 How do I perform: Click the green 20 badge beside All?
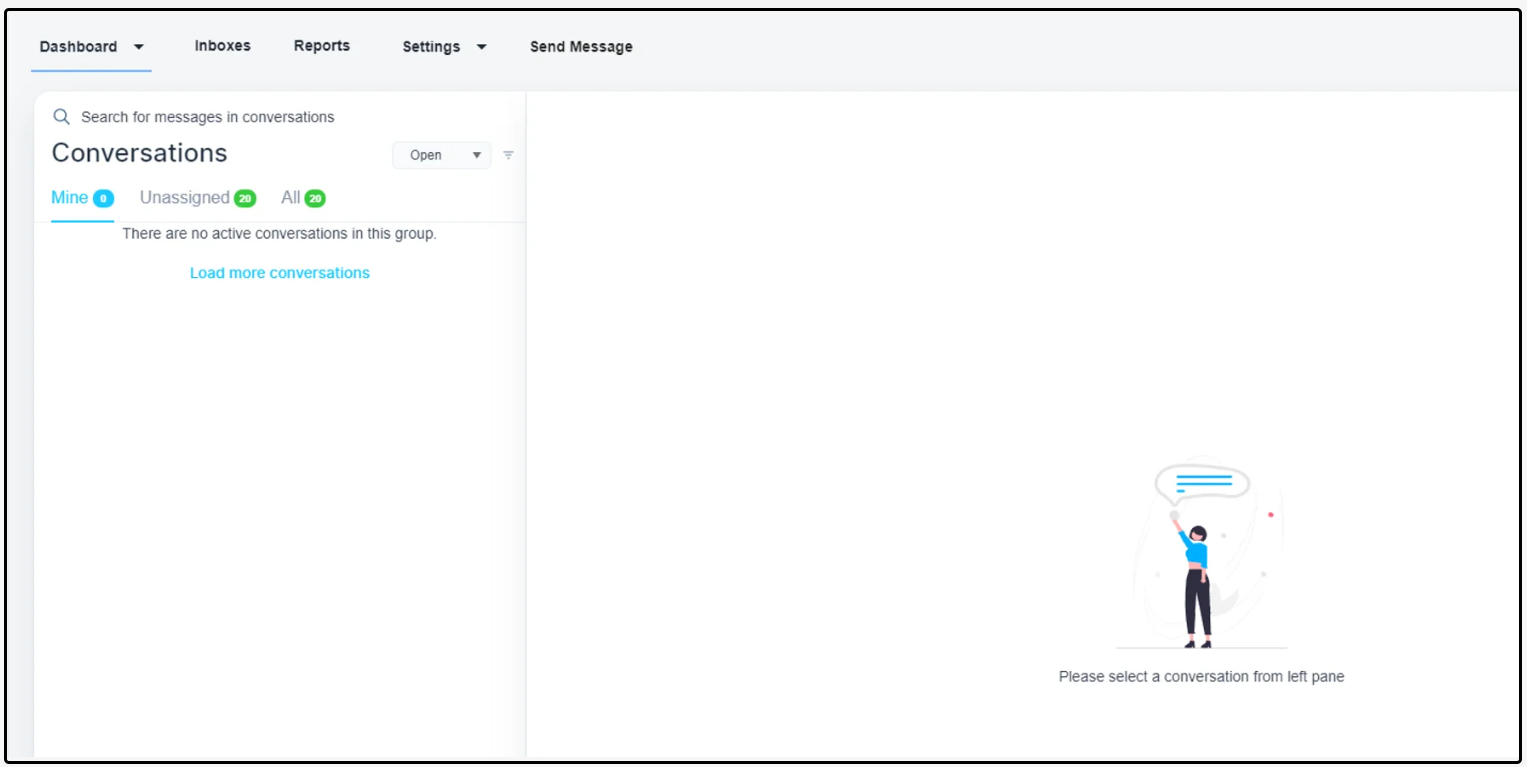pyautogui.click(x=315, y=199)
